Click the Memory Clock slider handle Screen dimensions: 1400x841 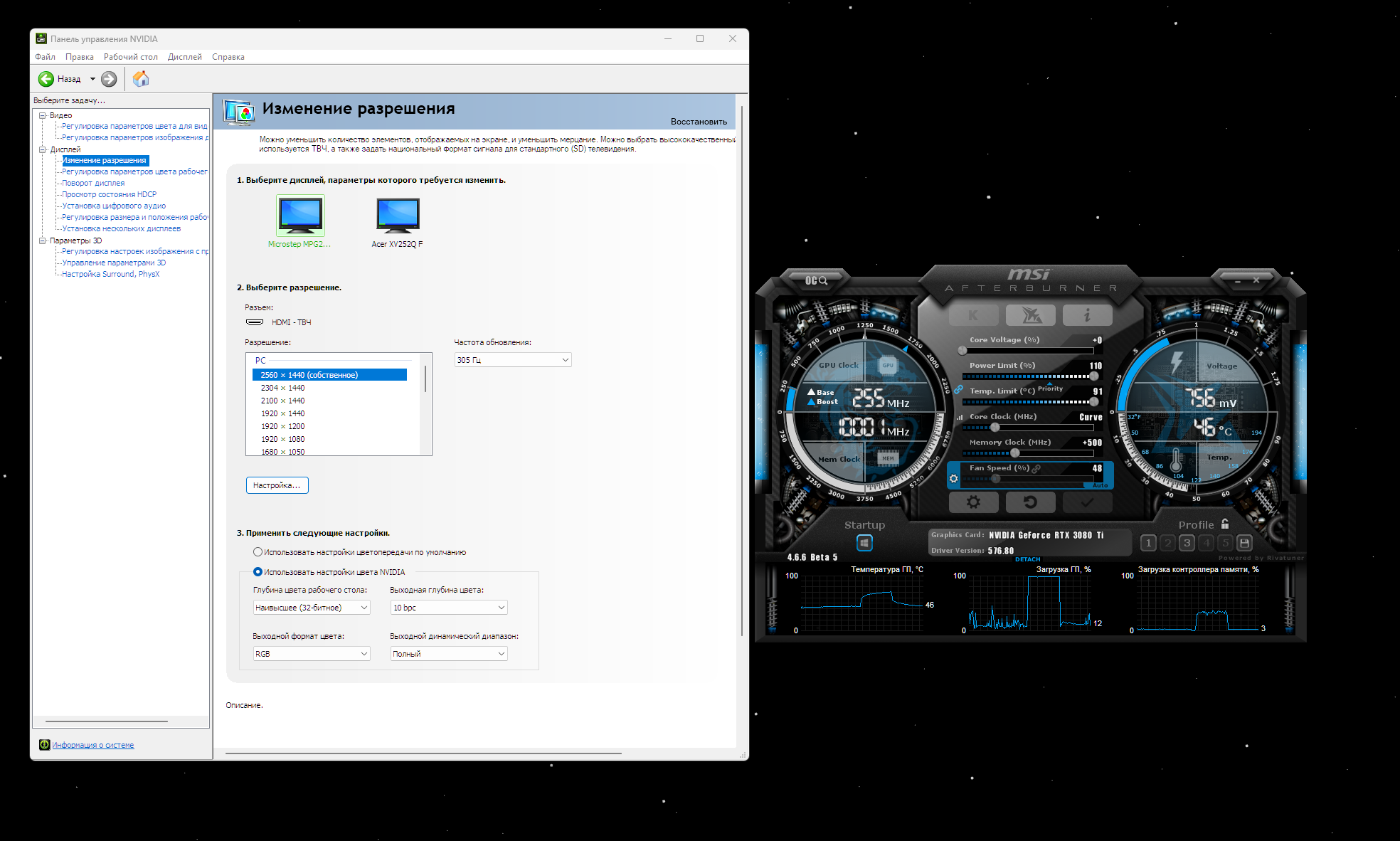click(x=1015, y=453)
